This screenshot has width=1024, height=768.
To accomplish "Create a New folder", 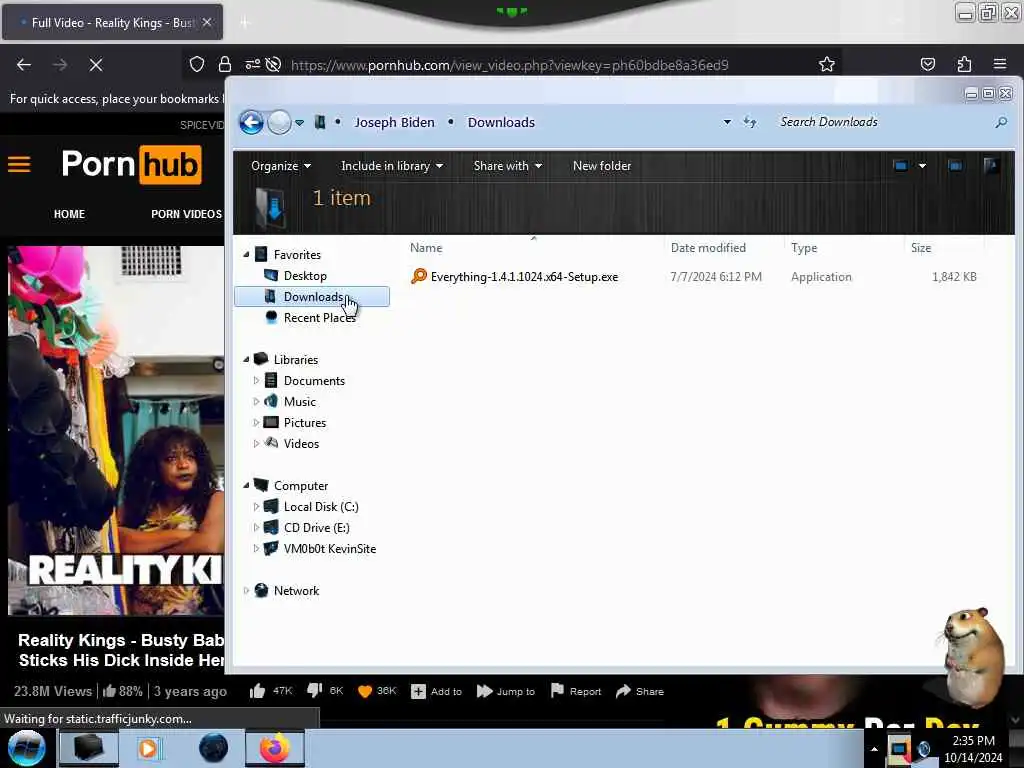I will click(x=601, y=166).
